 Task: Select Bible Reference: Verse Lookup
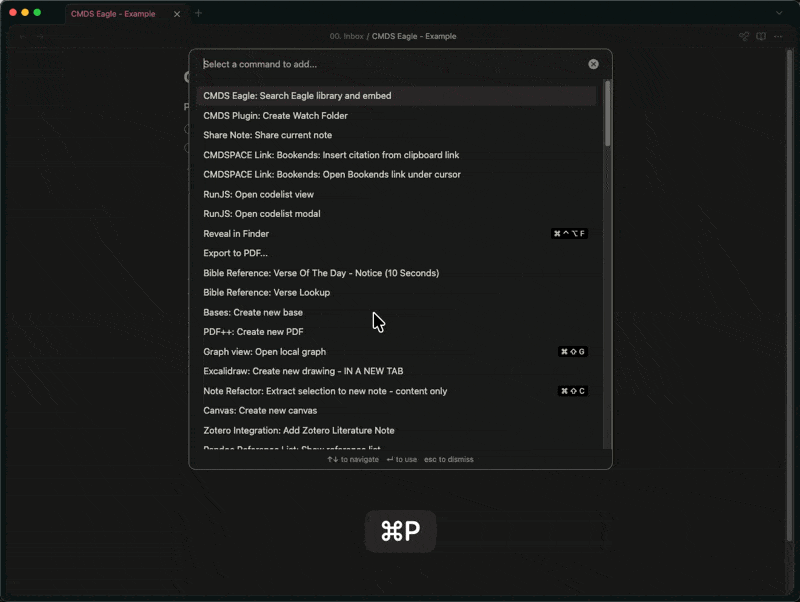click(x=396, y=292)
